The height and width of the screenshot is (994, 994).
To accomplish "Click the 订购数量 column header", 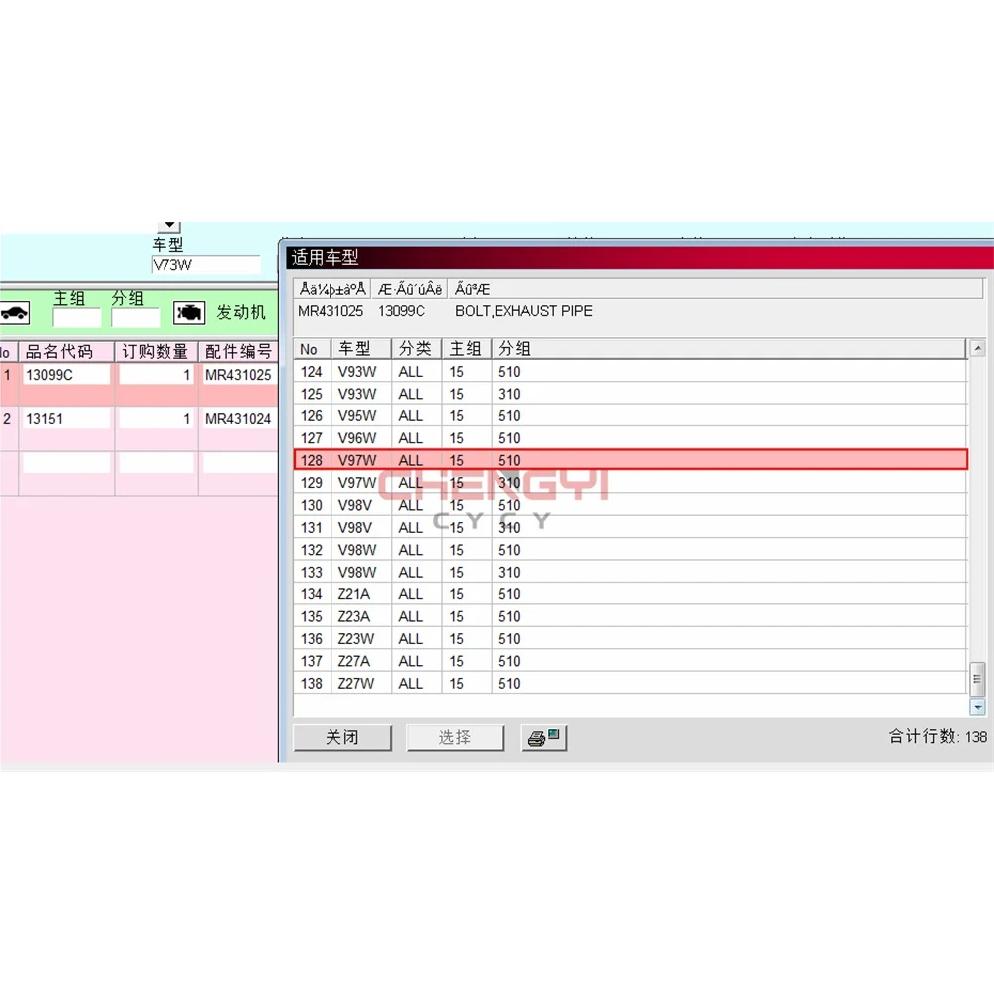I will click(156, 352).
